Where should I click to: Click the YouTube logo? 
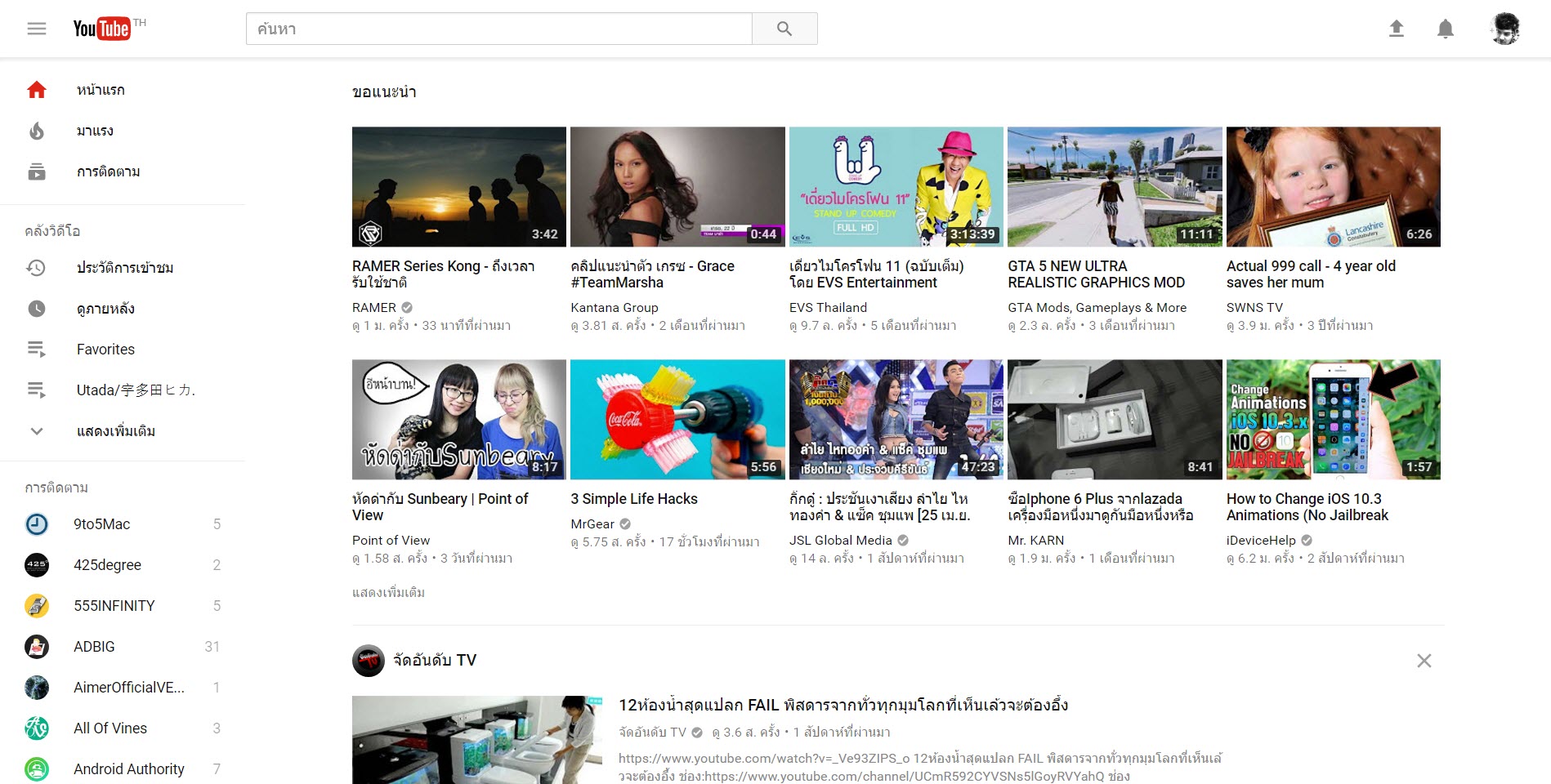[x=102, y=29]
